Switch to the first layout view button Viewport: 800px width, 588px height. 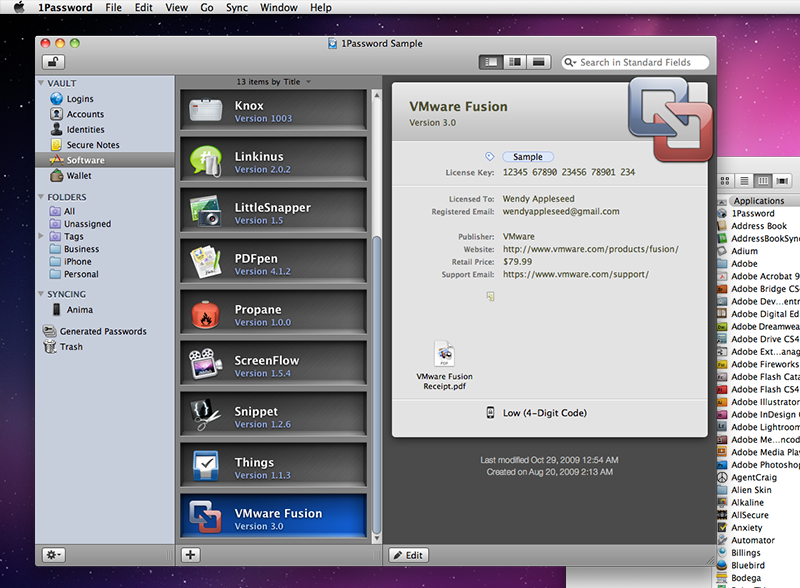(491, 62)
